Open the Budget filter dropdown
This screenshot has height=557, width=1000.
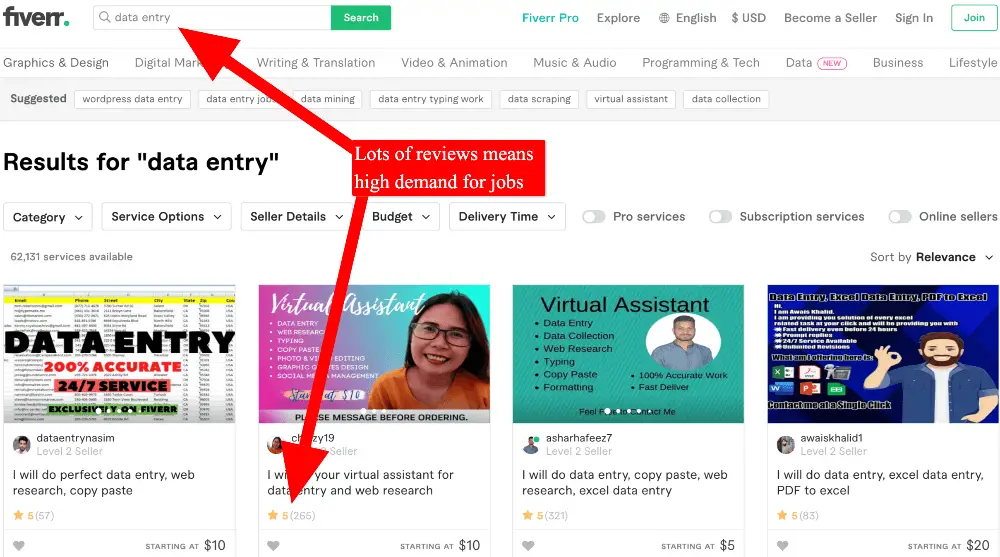pos(401,217)
